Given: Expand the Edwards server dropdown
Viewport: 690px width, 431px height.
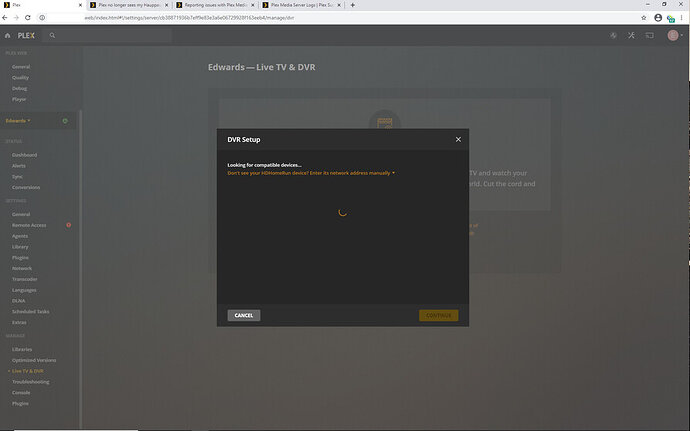Looking at the screenshot, I should [18, 121].
